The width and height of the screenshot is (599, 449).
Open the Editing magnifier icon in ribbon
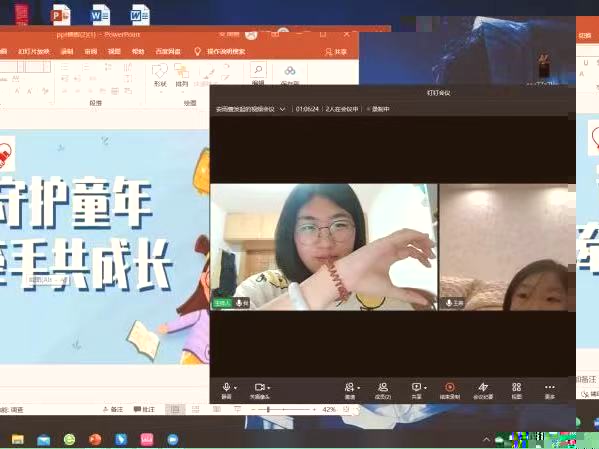(258, 74)
